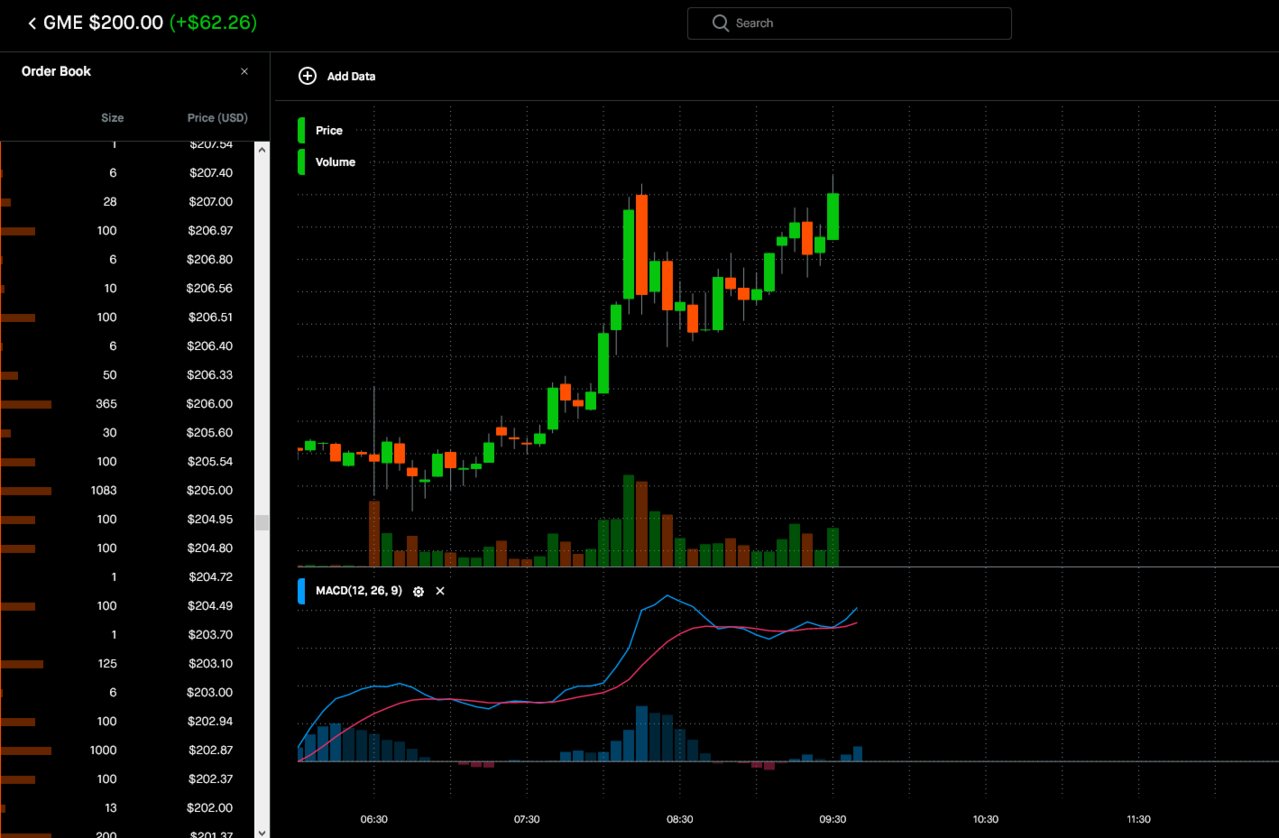Click the Add Data label
Image resolution: width=1279 pixels, height=838 pixels.
pyautogui.click(x=351, y=76)
